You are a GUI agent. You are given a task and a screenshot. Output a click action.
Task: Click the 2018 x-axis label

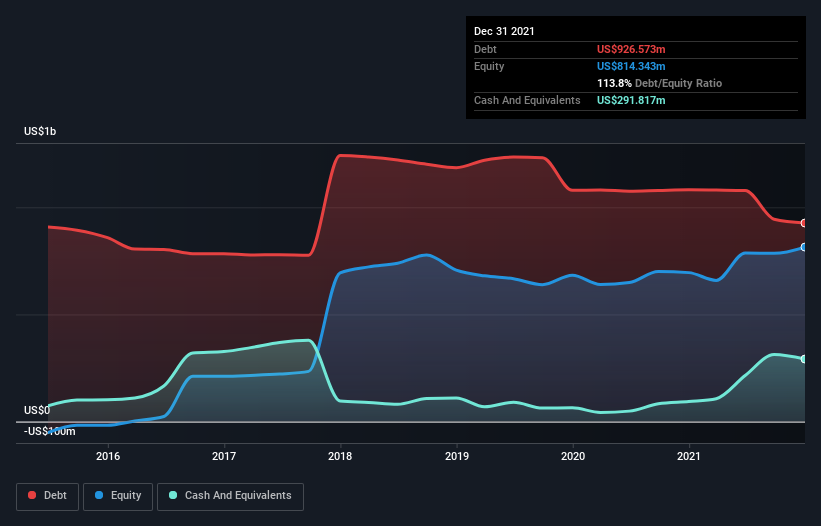pos(340,456)
